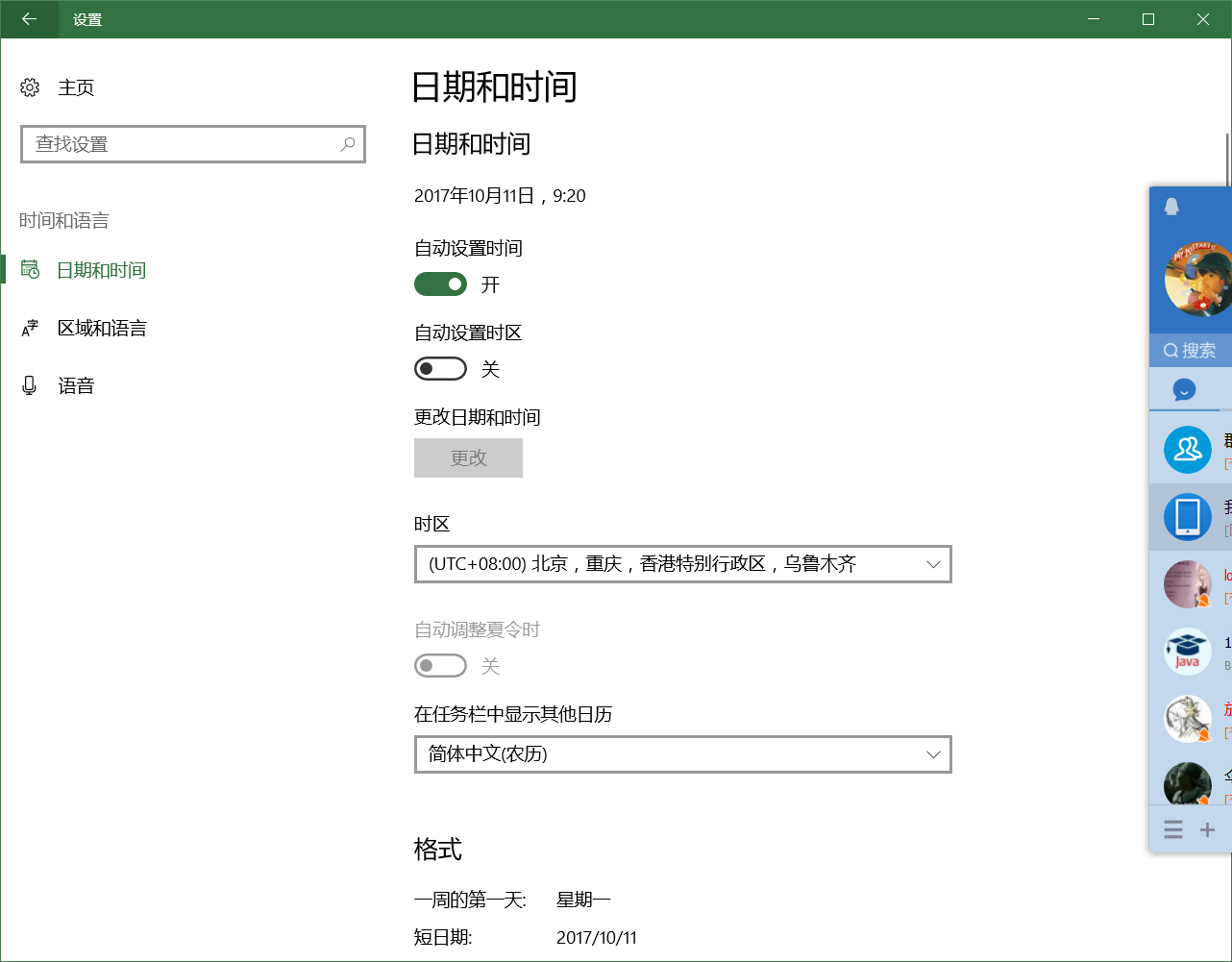Open QQ chat with Java avatar

pos(1188,652)
